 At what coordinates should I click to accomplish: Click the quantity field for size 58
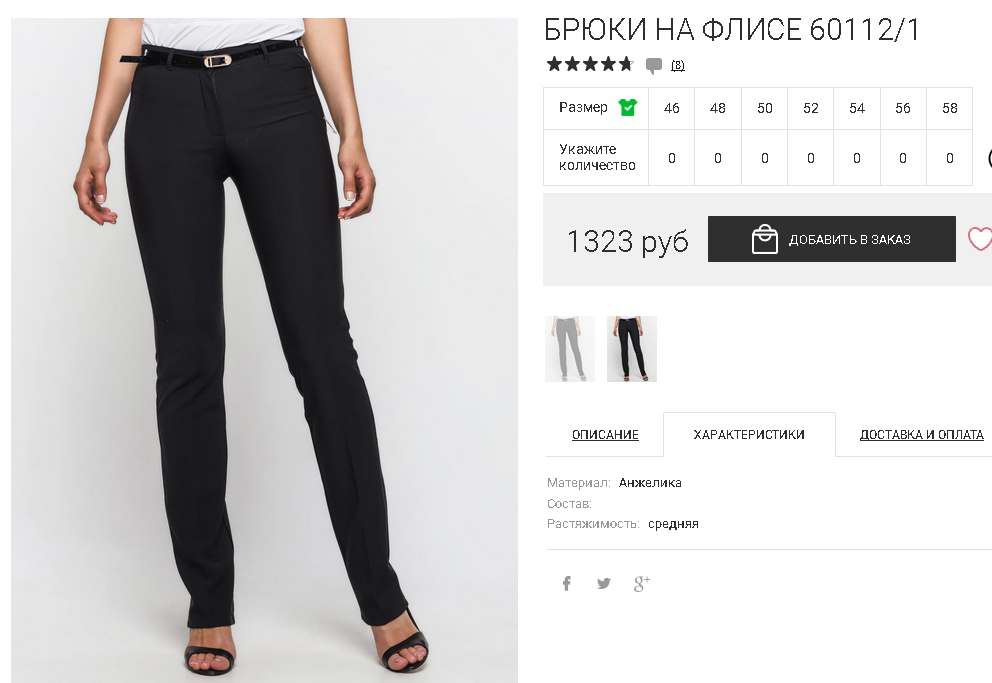[x=950, y=158]
